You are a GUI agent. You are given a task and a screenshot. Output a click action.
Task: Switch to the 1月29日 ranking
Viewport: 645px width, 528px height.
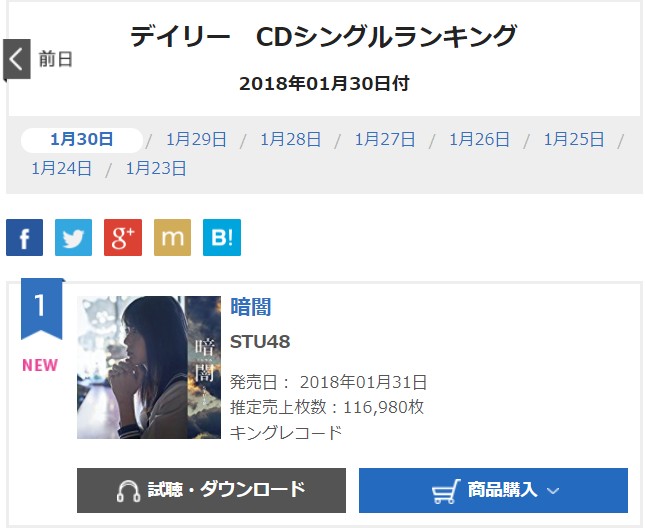tap(196, 140)
